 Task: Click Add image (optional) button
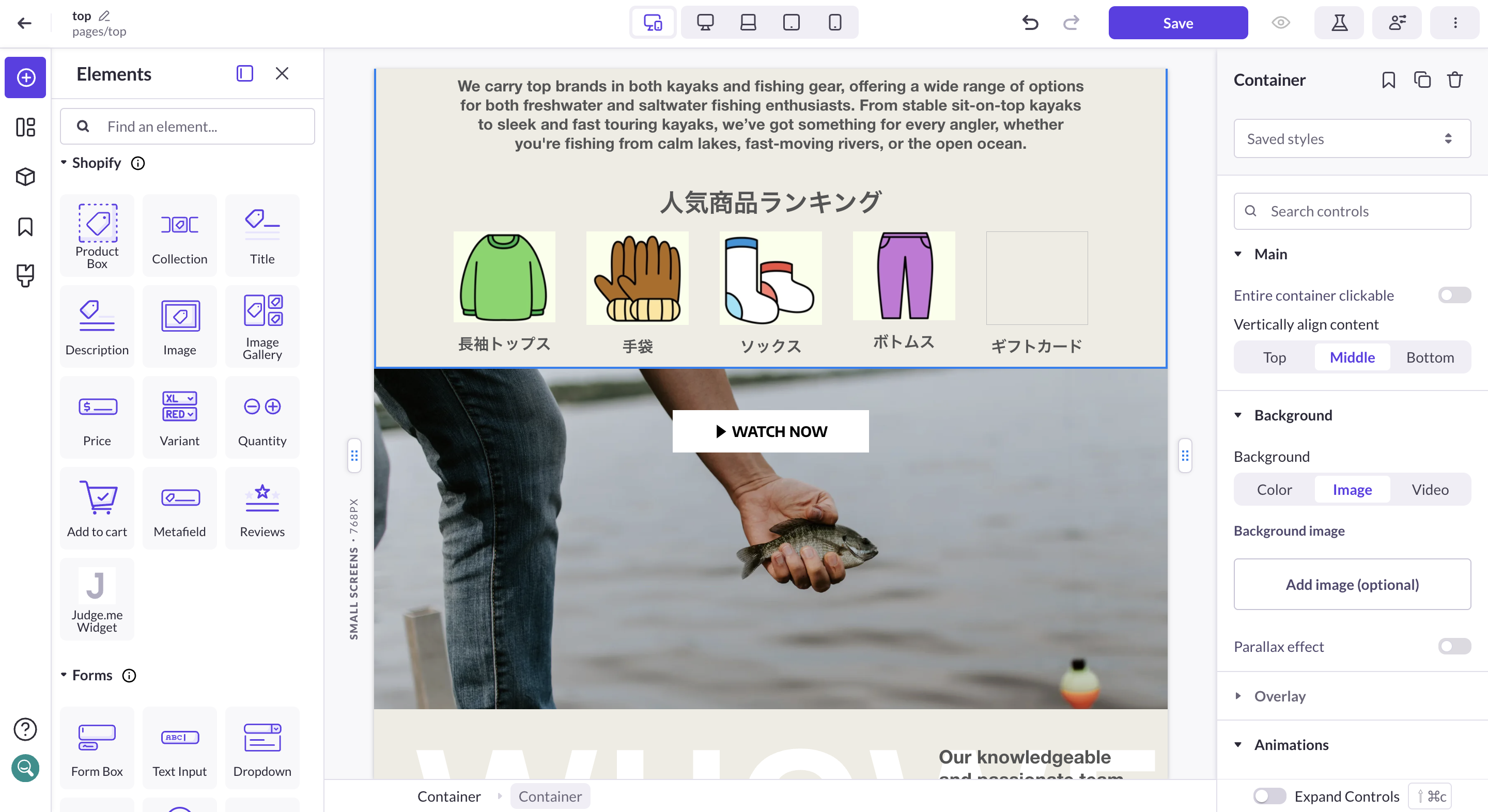coord(1352,584)
